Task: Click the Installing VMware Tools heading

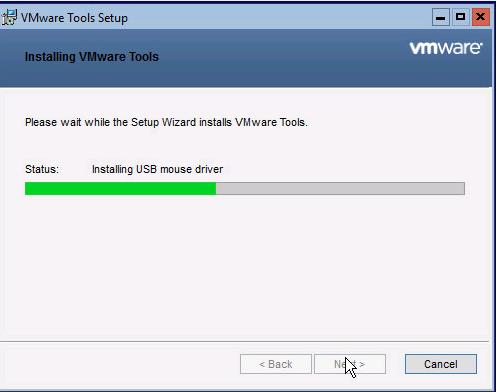Action: [x=92, y=57]
